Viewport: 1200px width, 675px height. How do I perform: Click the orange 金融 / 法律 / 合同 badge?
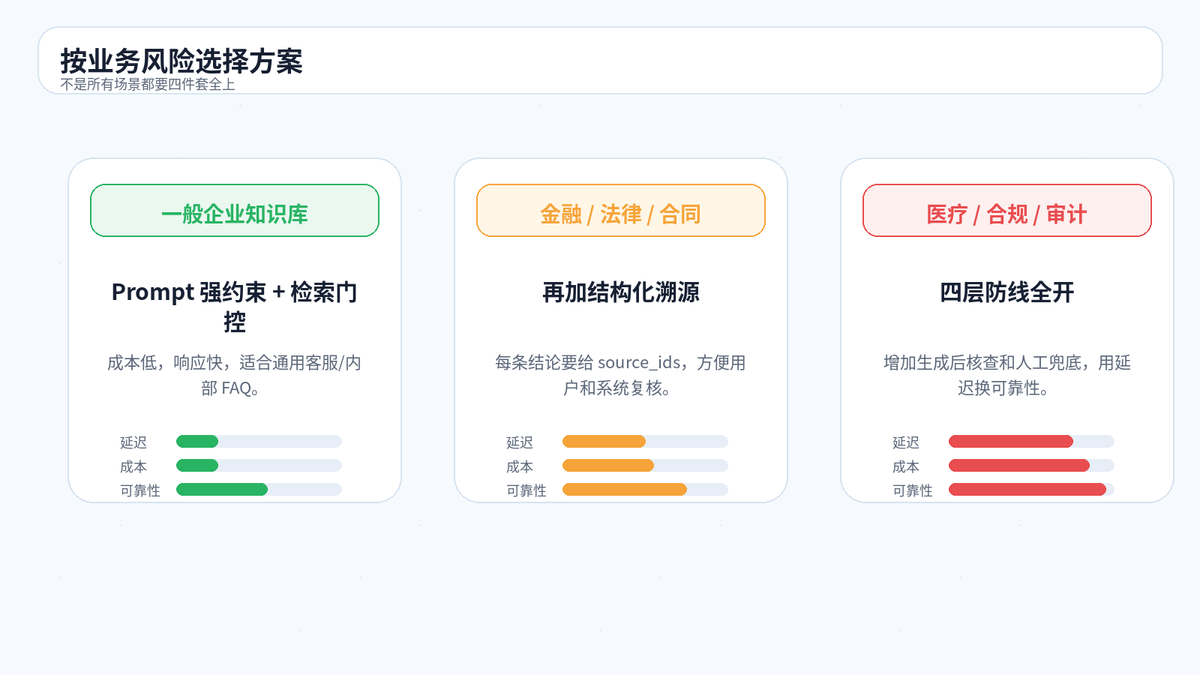(x=621, y=211)
